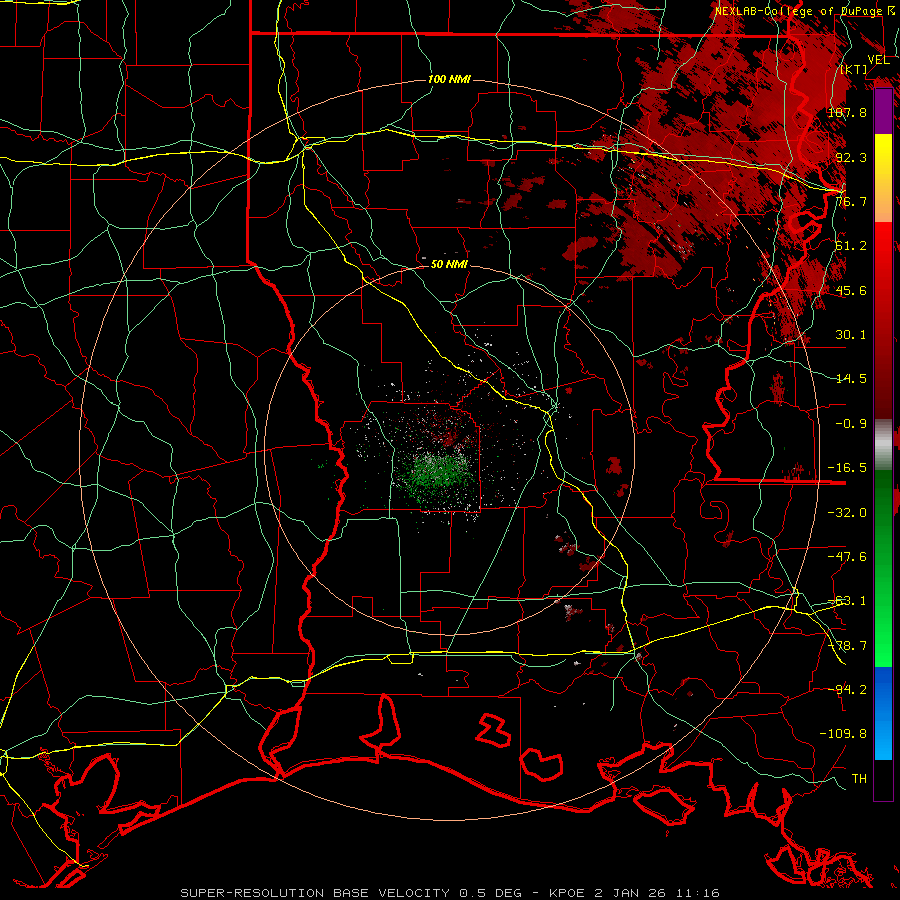The height and width of the screenshot is (900, 900).
Task: Select the 76.7 scale value
Action: click(851, 201)
